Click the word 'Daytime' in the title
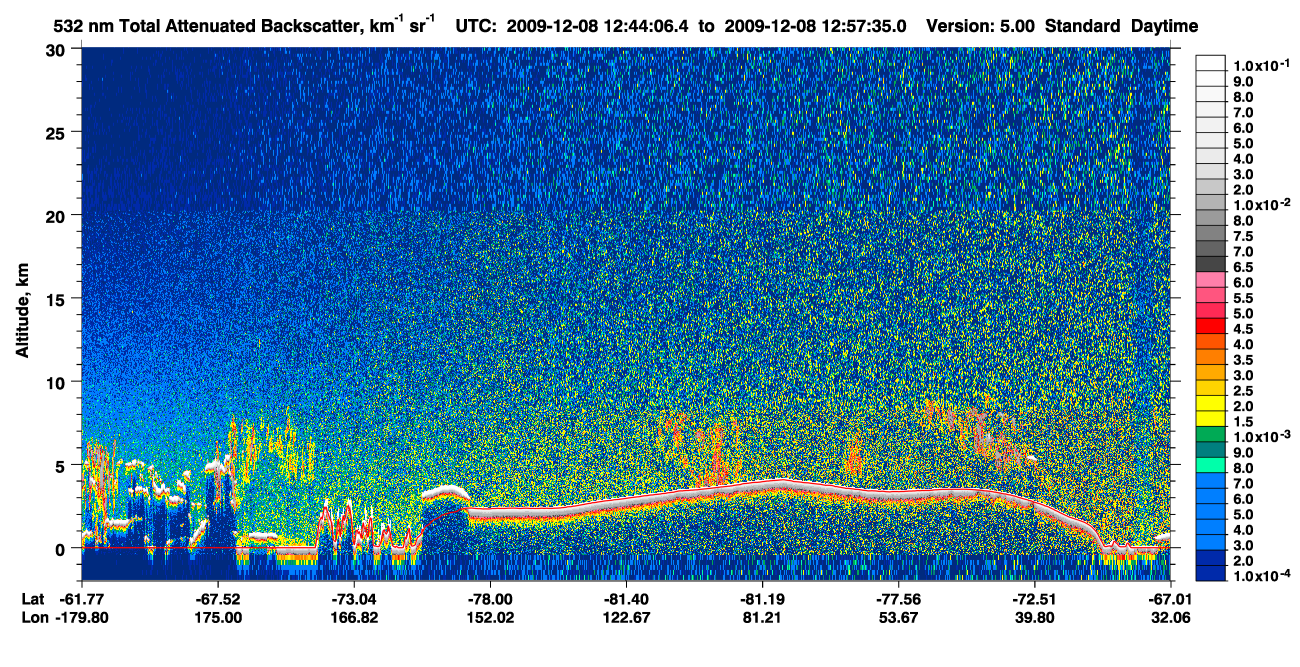 1165,27
